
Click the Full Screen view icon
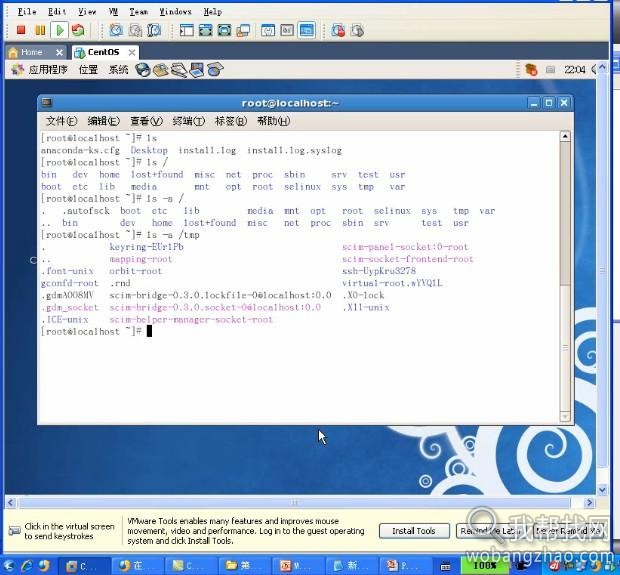(224, 30)
